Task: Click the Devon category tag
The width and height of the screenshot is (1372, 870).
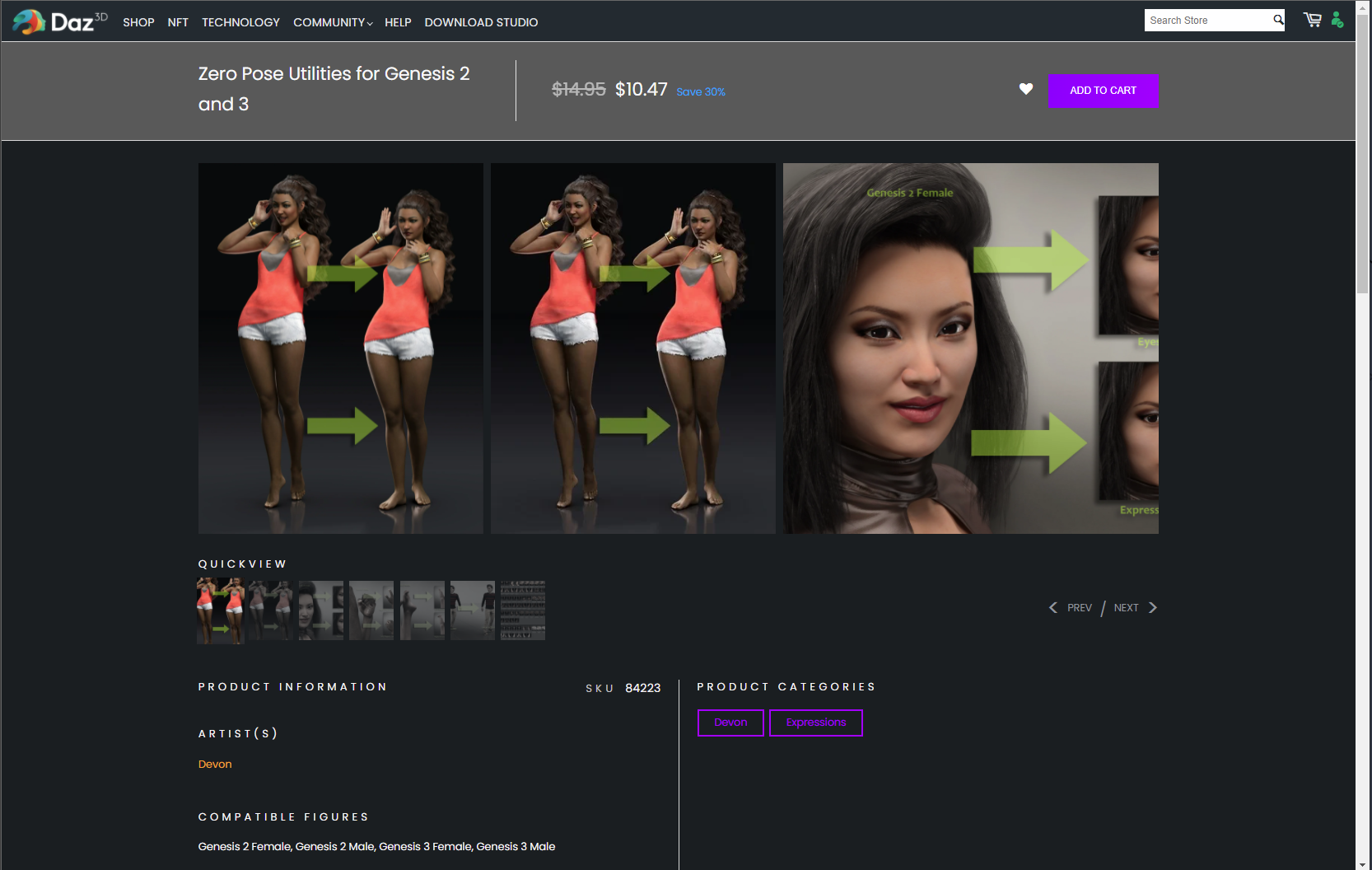Action: [x=730, y=723]
